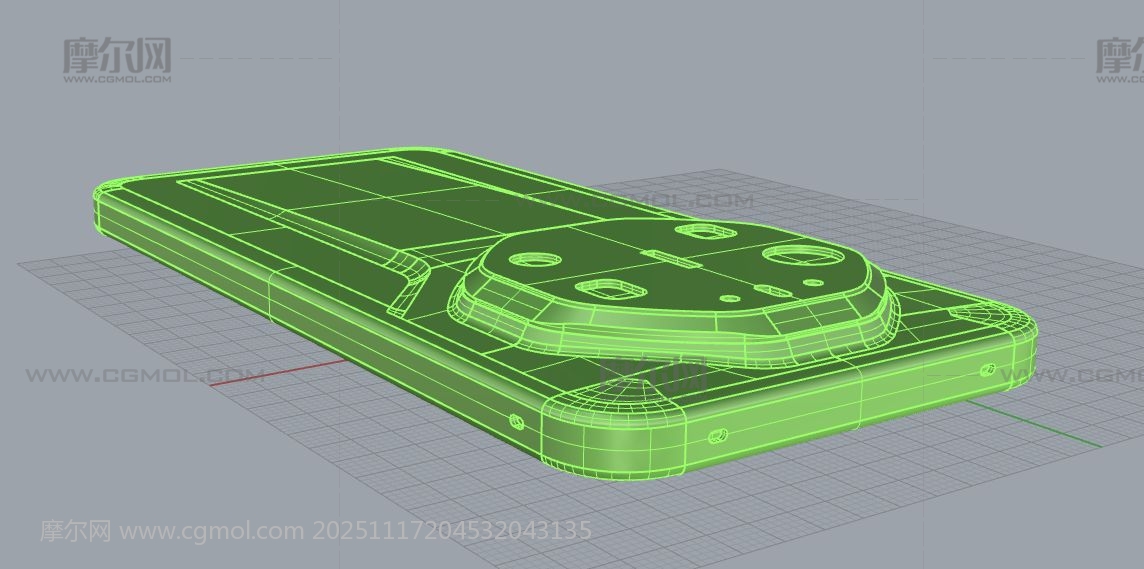Select the small round lens cutout on camera module's left

click(531, 258)
